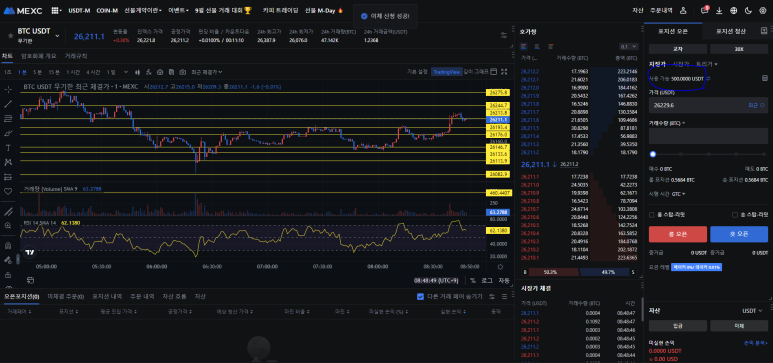Open the trading rules tab
The height and width of the screenshot is (363, 773).
[x=76, y=56]
